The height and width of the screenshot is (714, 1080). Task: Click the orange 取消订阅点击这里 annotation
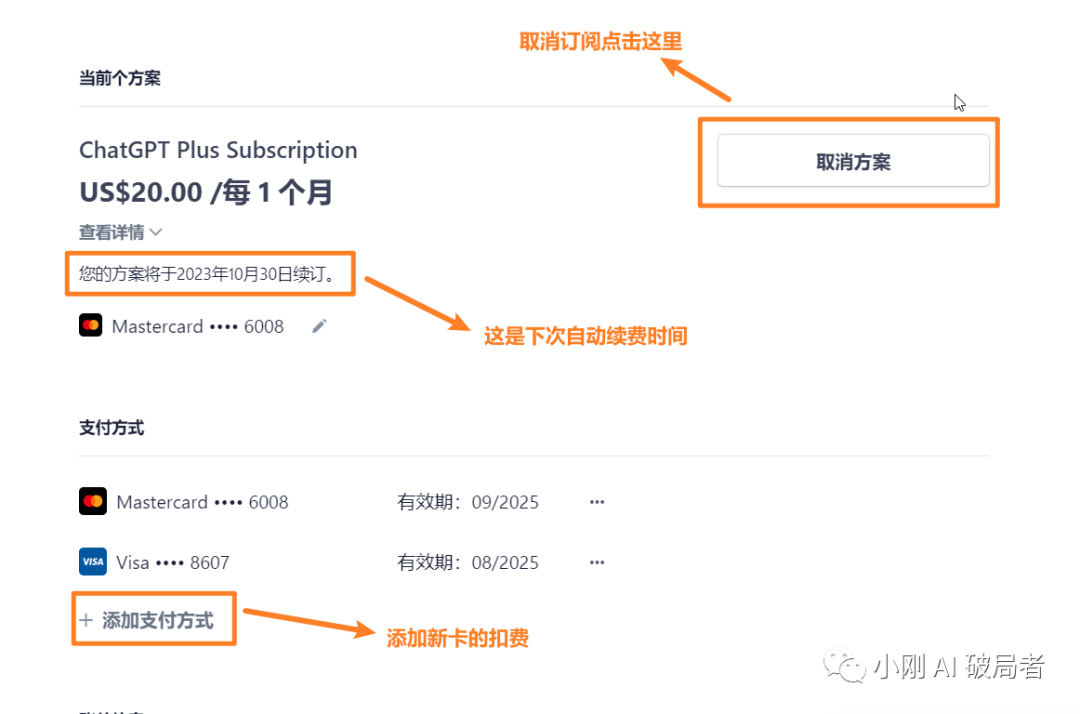(601, 41)
